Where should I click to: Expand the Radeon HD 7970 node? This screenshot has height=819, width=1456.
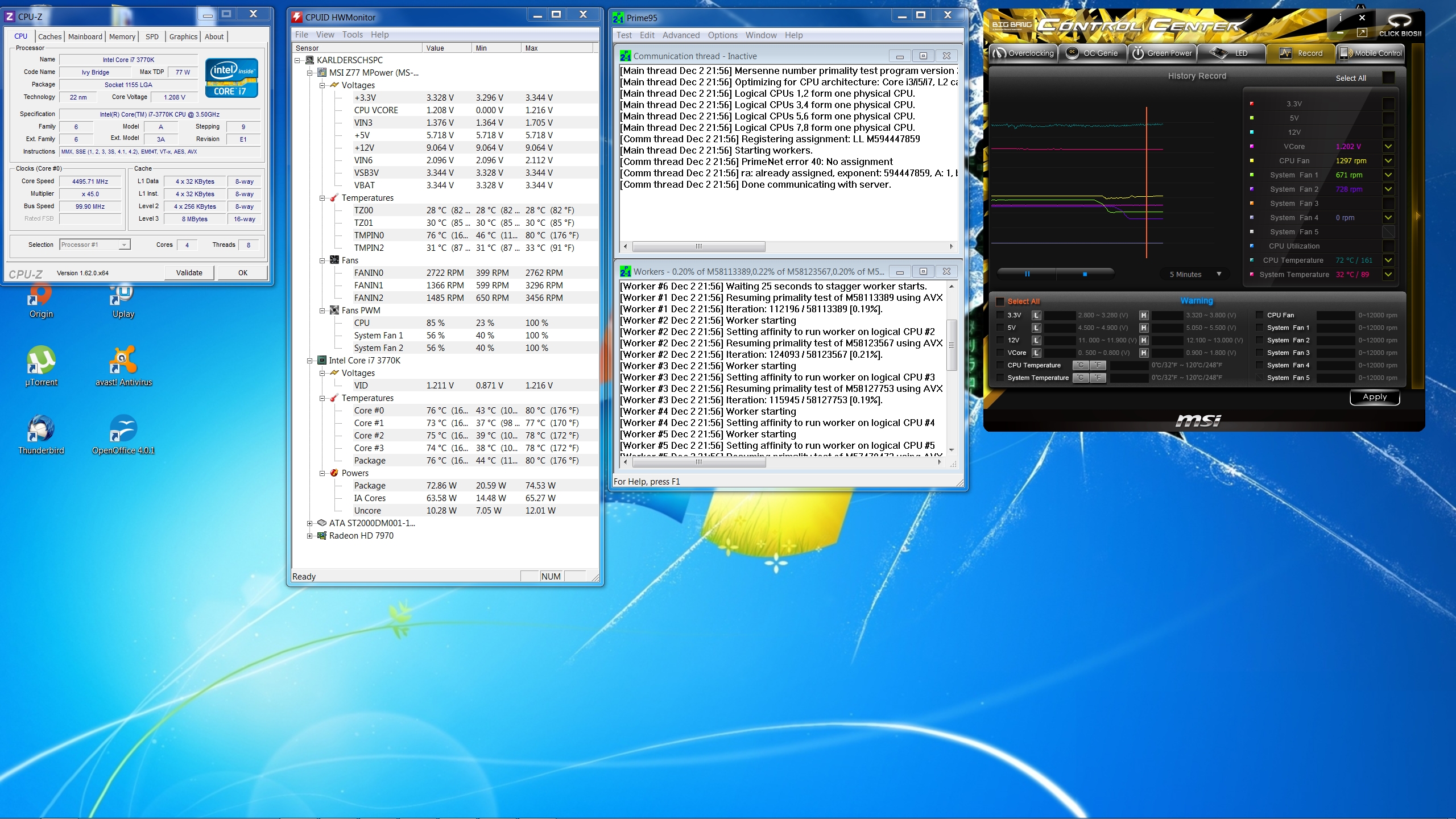coord(309,536)
